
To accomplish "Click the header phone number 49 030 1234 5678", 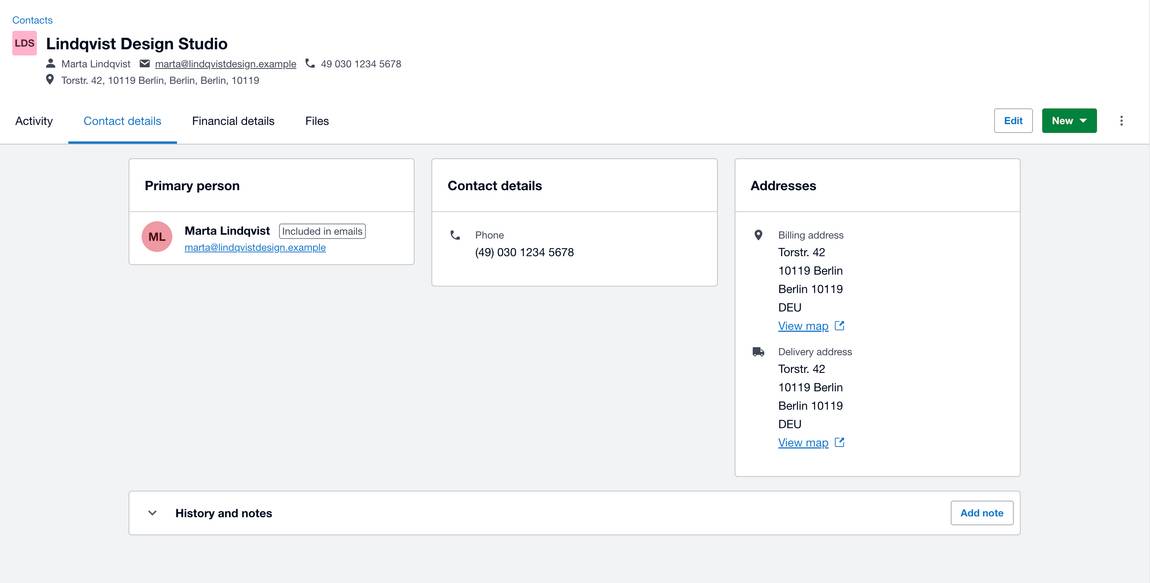I will 361,64.
